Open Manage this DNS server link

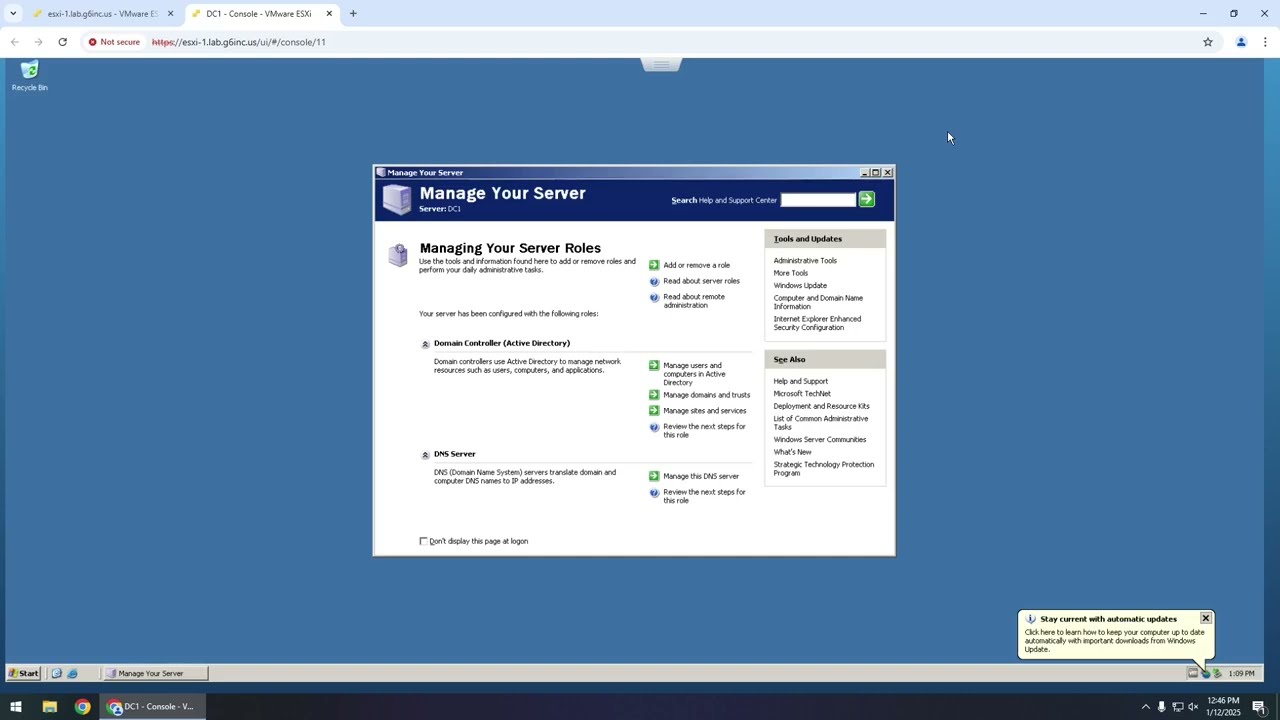701,476
